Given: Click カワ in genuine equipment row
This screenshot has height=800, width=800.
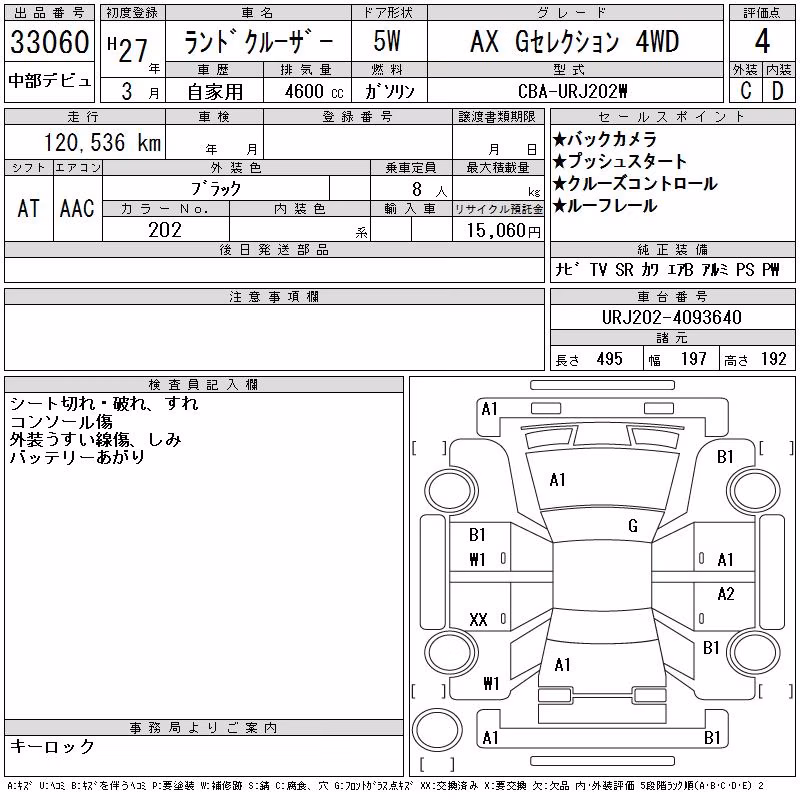Looking at the screenshot, I should (x=650, y=269).
